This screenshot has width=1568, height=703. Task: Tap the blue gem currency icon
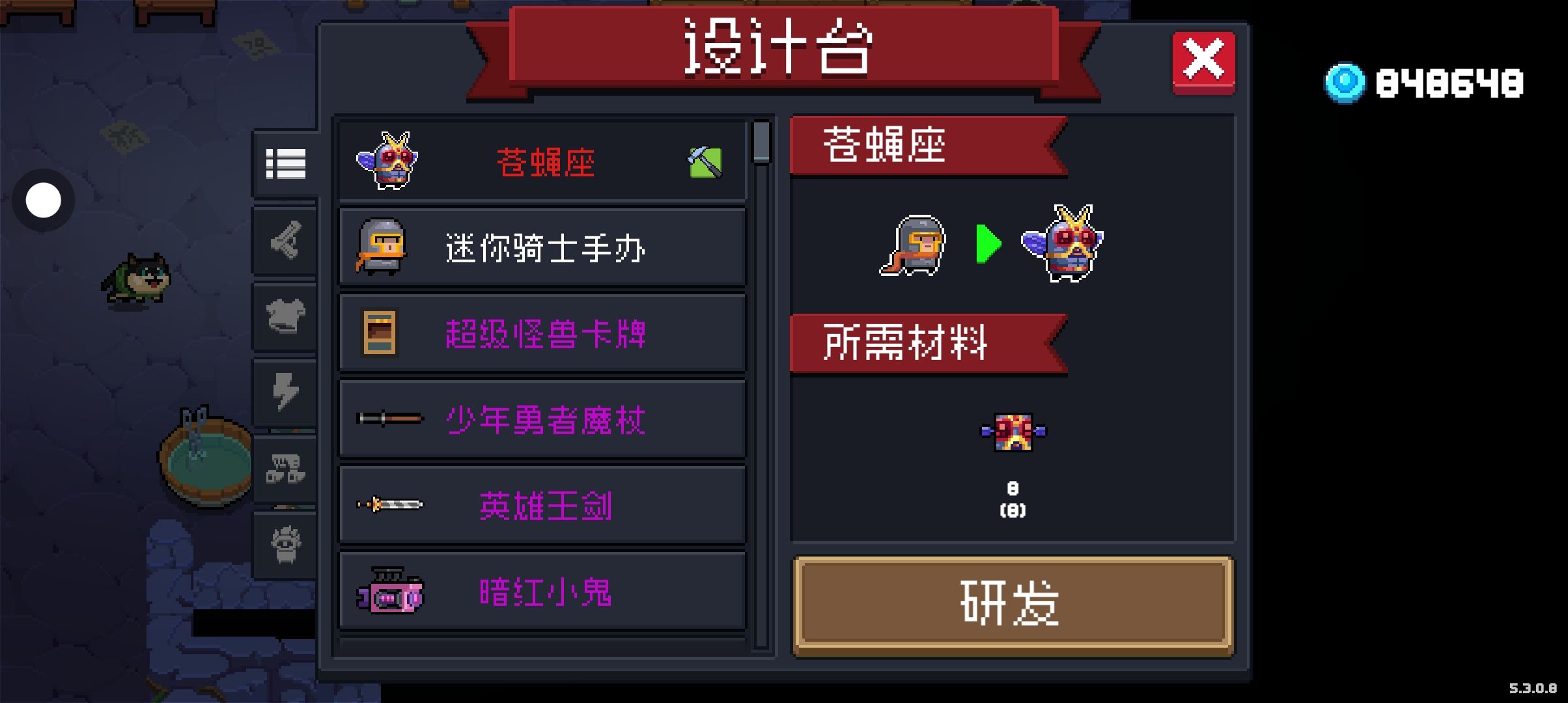1345,83
